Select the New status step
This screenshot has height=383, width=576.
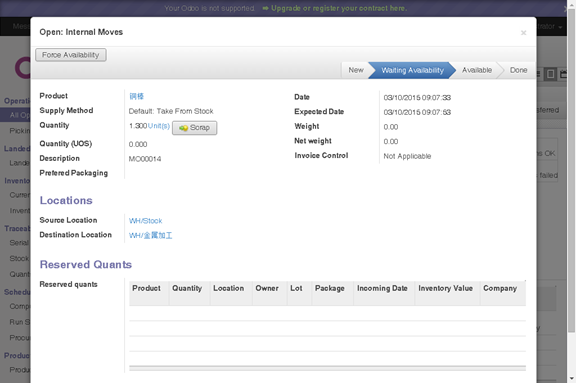pyautogui.click(x=356, y=70)
